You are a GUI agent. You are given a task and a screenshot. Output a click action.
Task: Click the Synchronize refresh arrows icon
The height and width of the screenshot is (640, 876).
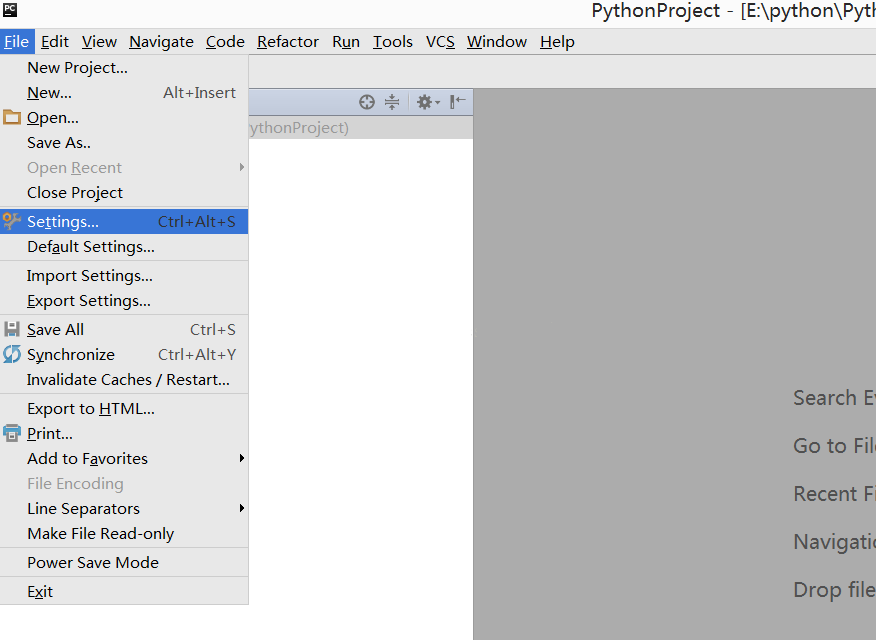pyautogui.click(x=12, y=354)
